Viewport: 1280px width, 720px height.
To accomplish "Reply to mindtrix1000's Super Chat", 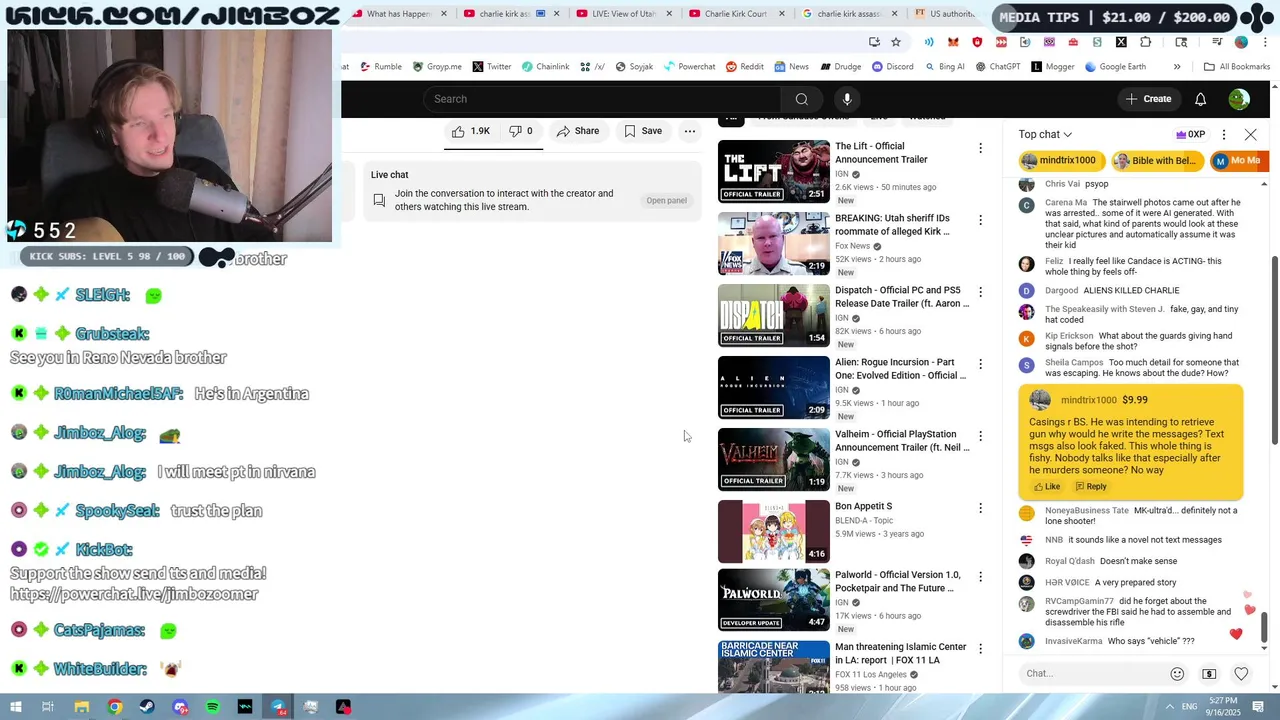I will pyautogui.click(x=1091, y=487).
